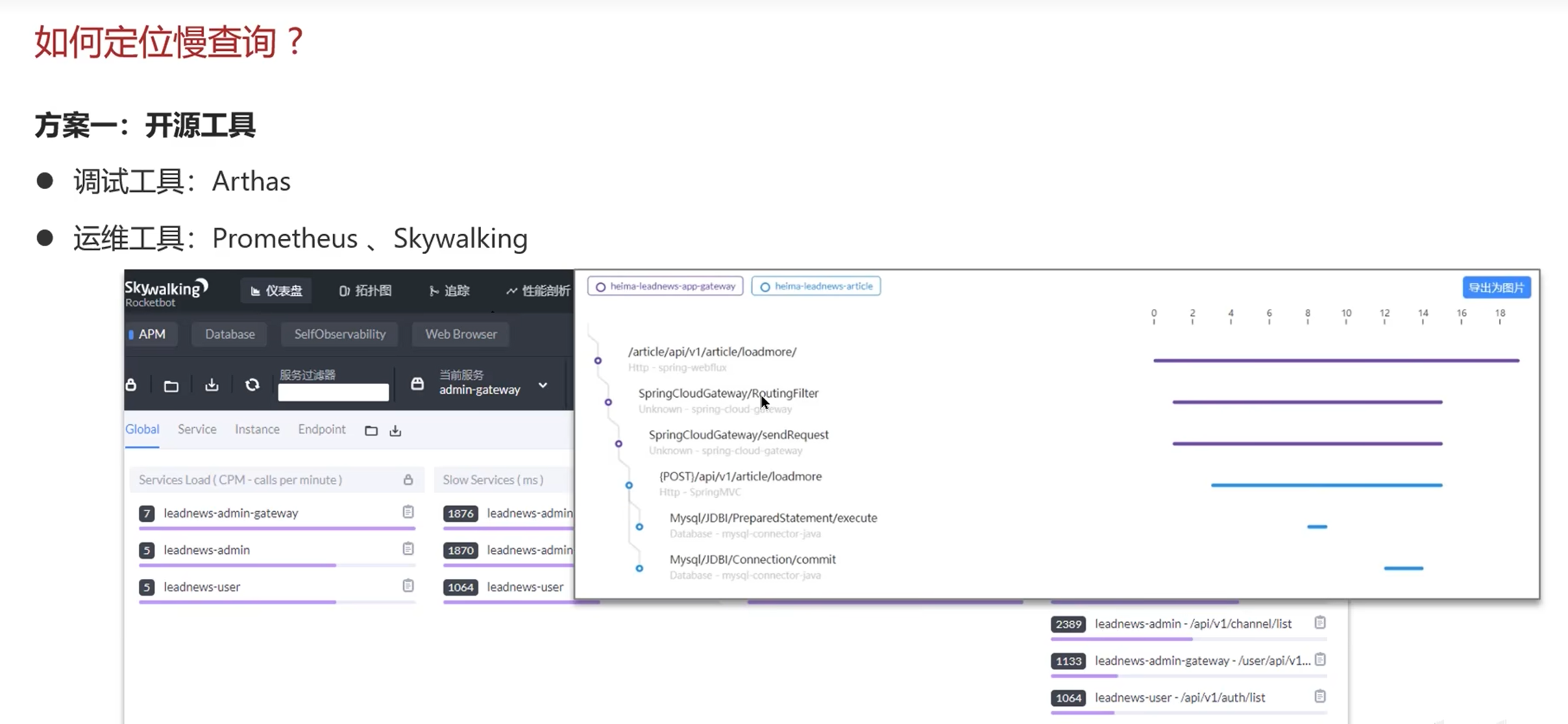
Task: Collapse the SpringCloudGateway/sendRequest span node
Action: point(619,443)
